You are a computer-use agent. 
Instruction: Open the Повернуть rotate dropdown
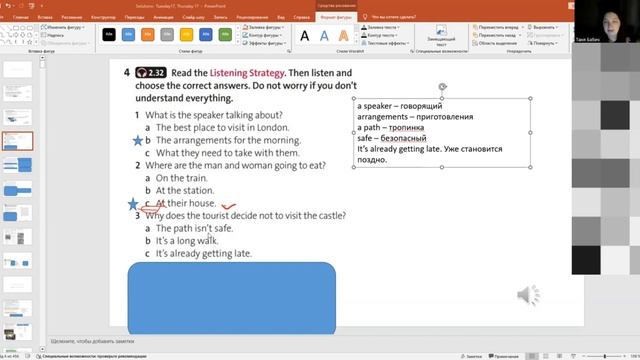pyautogui.click(x=542, y=43)
